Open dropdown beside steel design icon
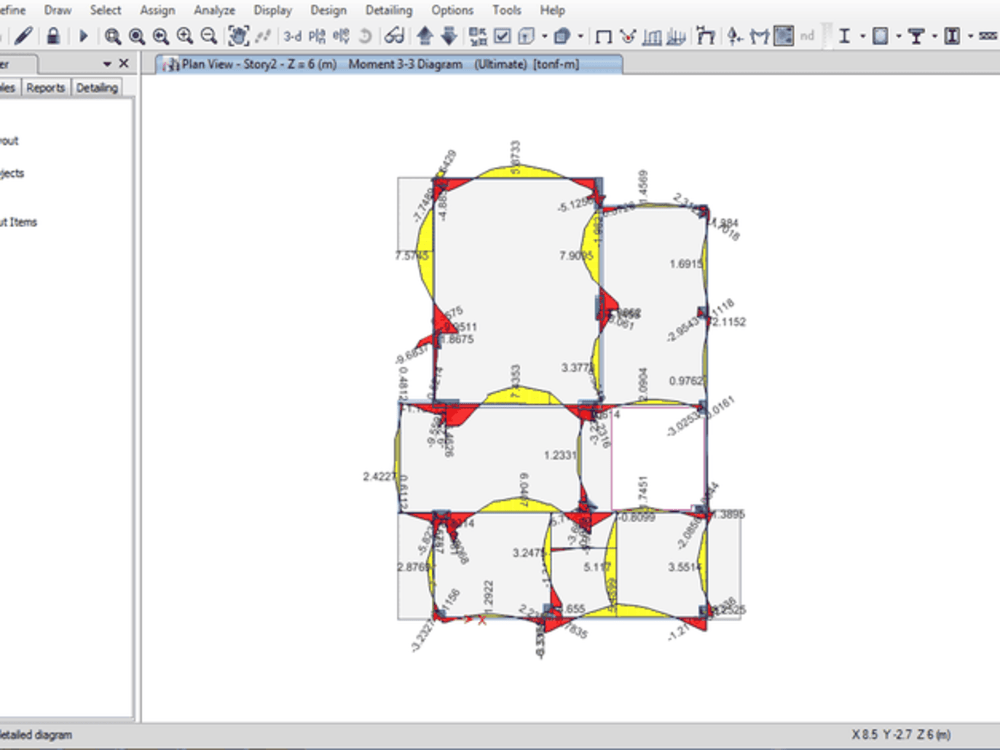 point(862,36)
